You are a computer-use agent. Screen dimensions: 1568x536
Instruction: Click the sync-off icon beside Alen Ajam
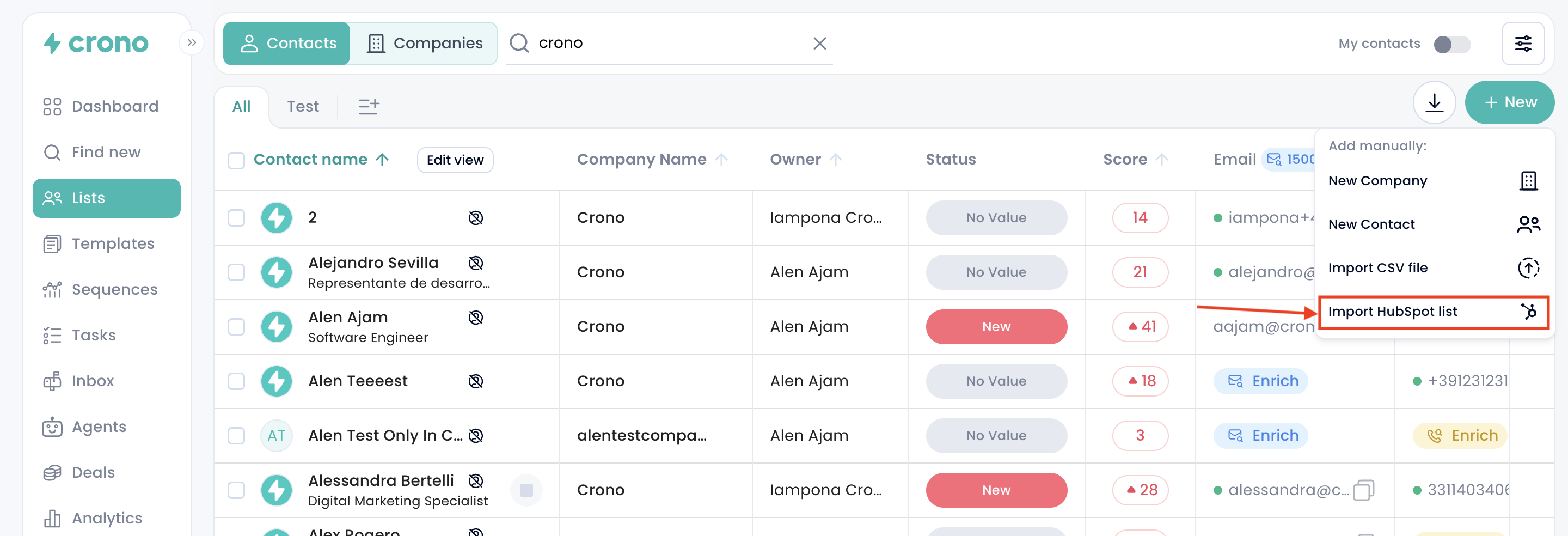tap(475, 318)
